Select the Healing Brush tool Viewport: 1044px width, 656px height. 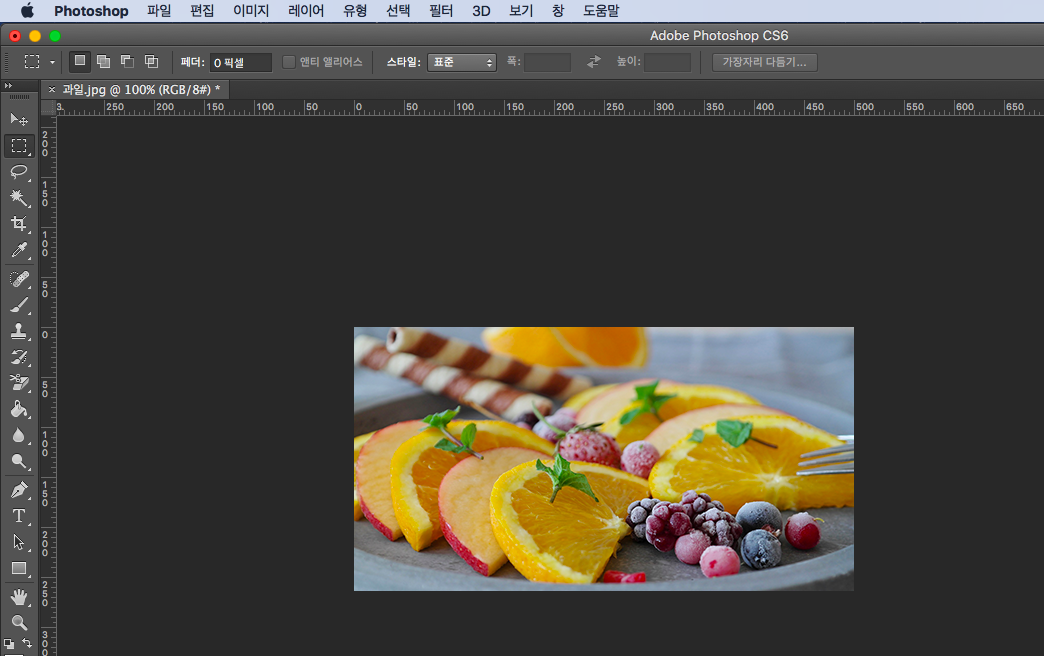pos(19,278)
